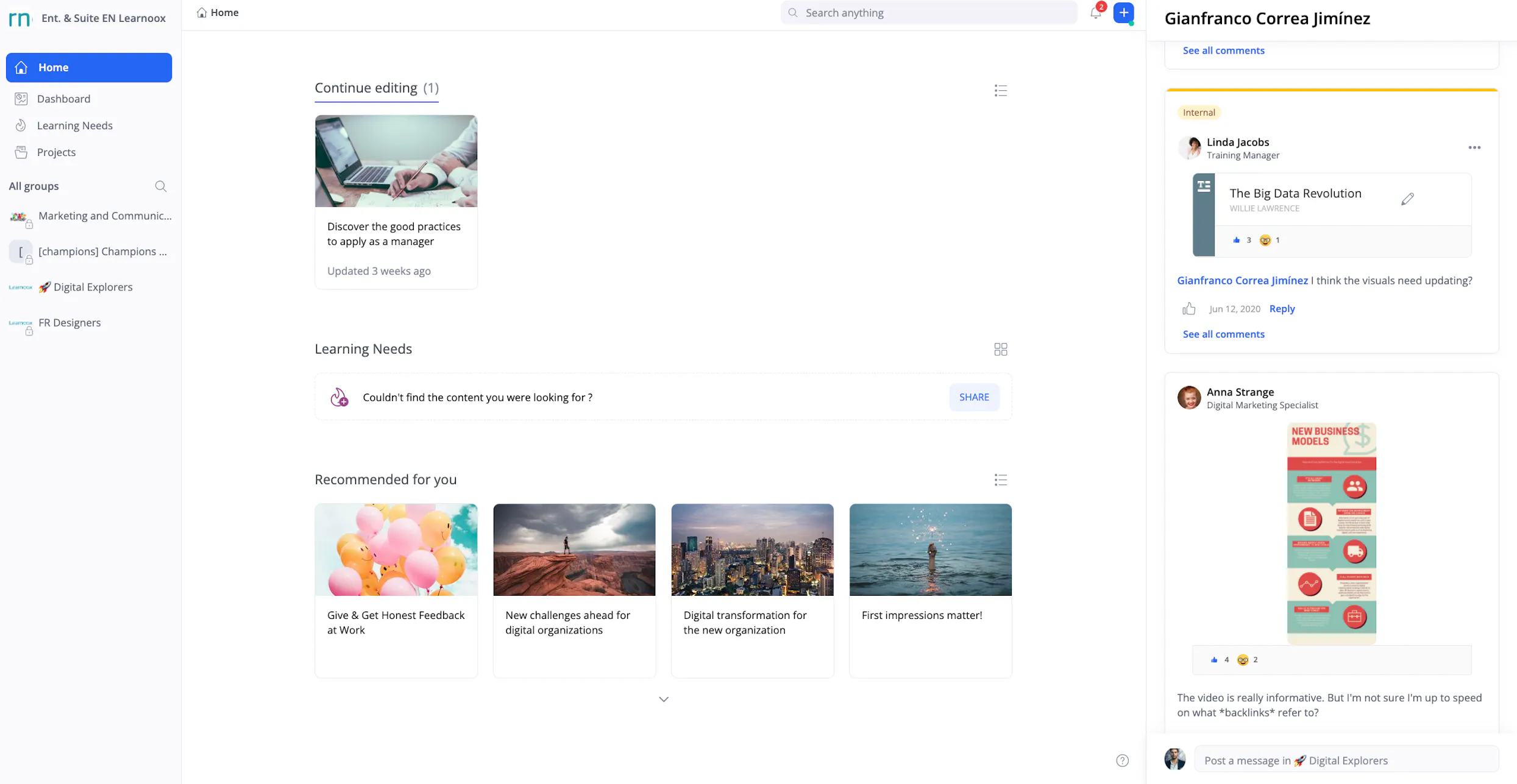The width and height of the screenshot is (1517, 784).
Task: Open the search groups magnifier icon
Action: coord(160,186)
